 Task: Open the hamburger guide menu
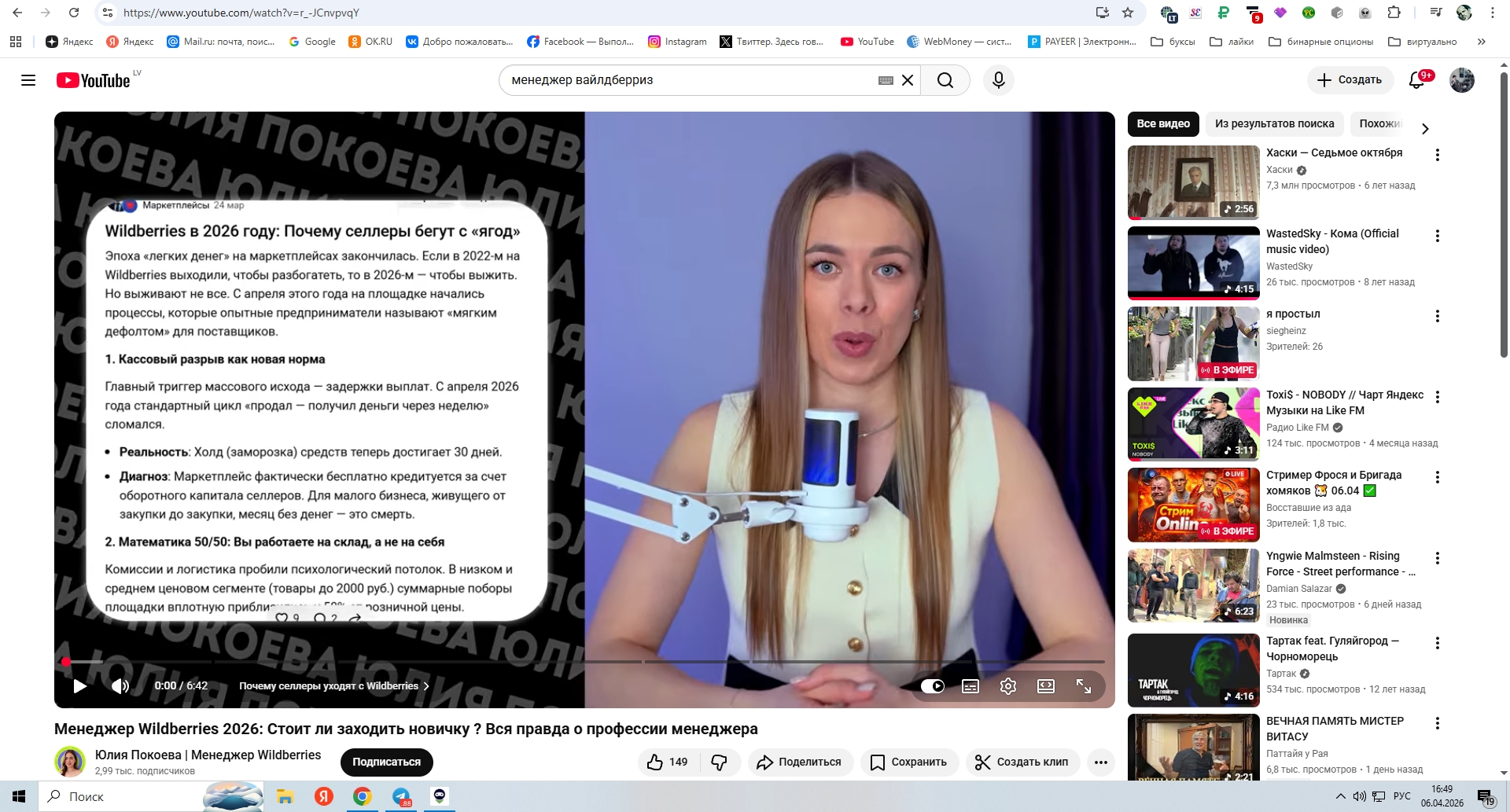(x=28, y=80)
